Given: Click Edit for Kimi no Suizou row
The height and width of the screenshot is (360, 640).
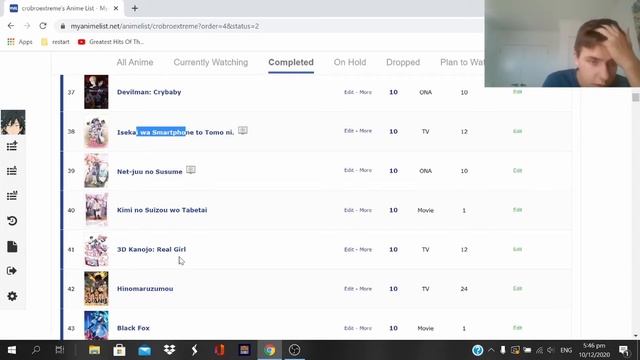Looking at the screenshot, I should pyautogui.click(x=349, y=210).
